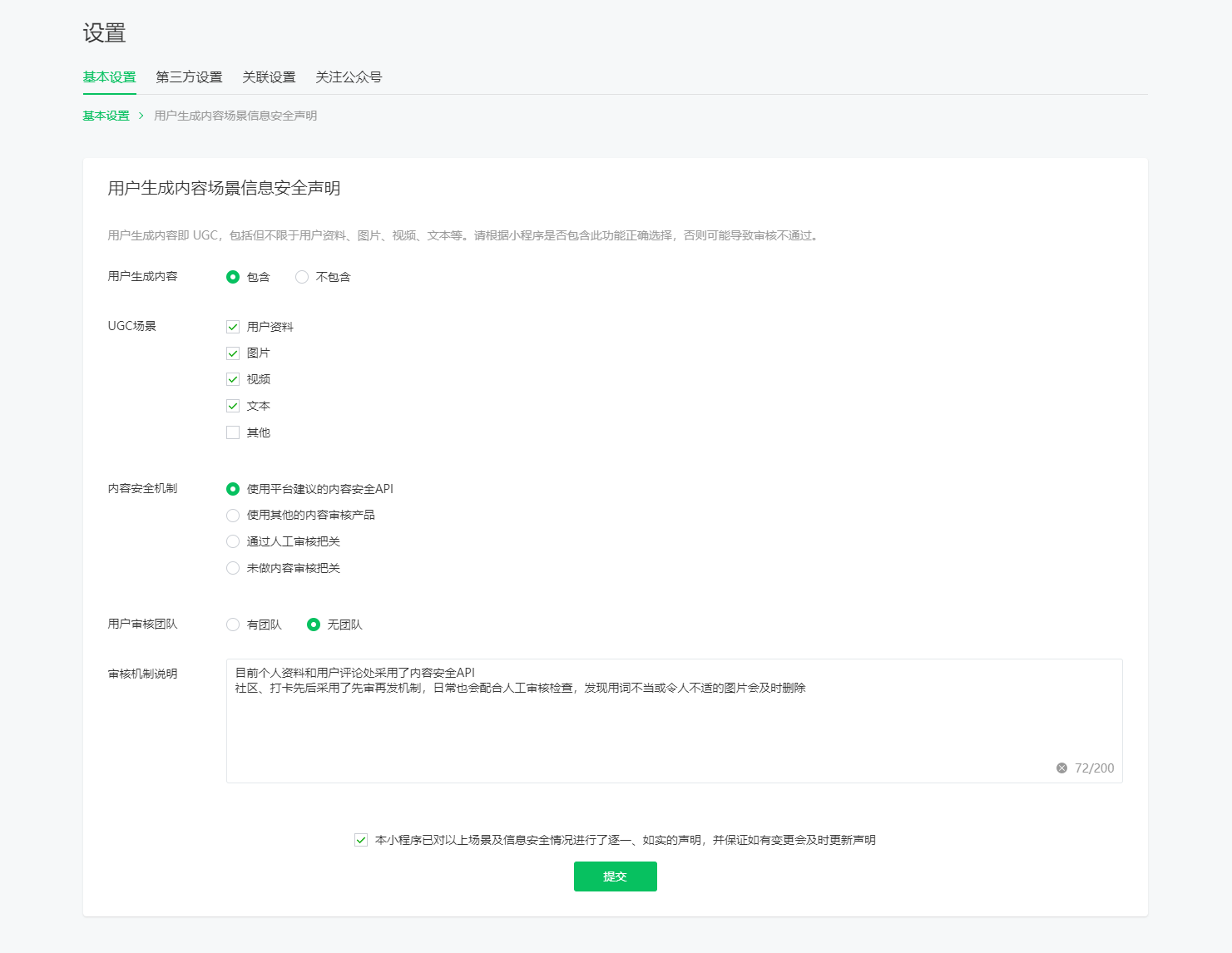Screen dimensions: 1232x953
Task: Open the 第三方设置 tab
Action: [189, 77]
